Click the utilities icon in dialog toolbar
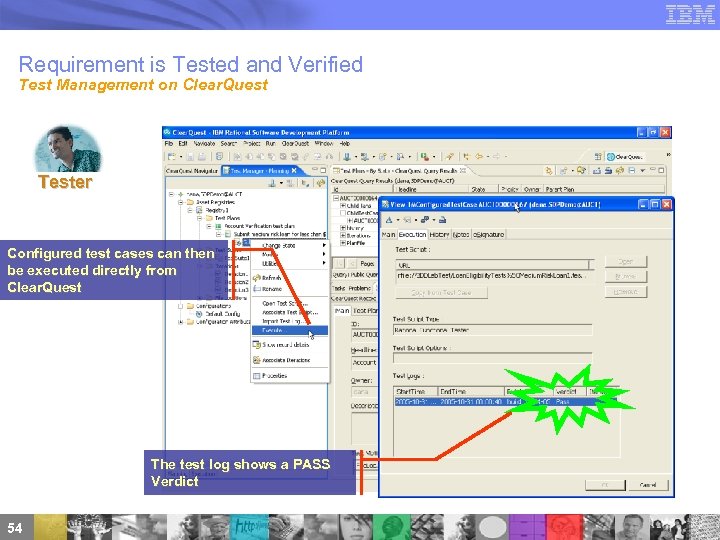This screenshot has width=720, height=540. pyautogui.click(x=425, y=220)
